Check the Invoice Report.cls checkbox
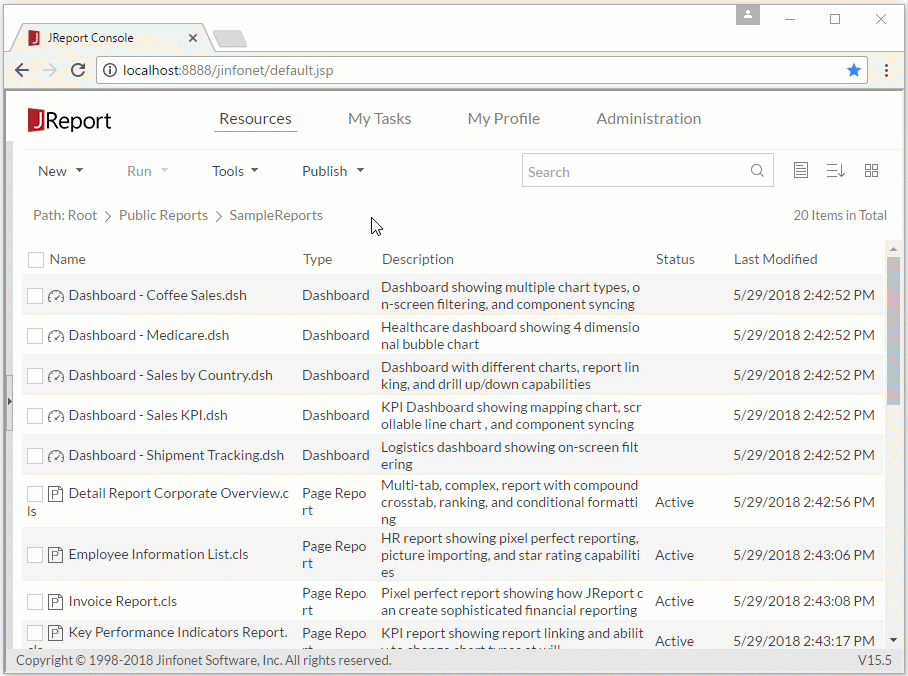Image resolution: width=908 pixels, height=676 pixels. (x=35, y=602)
